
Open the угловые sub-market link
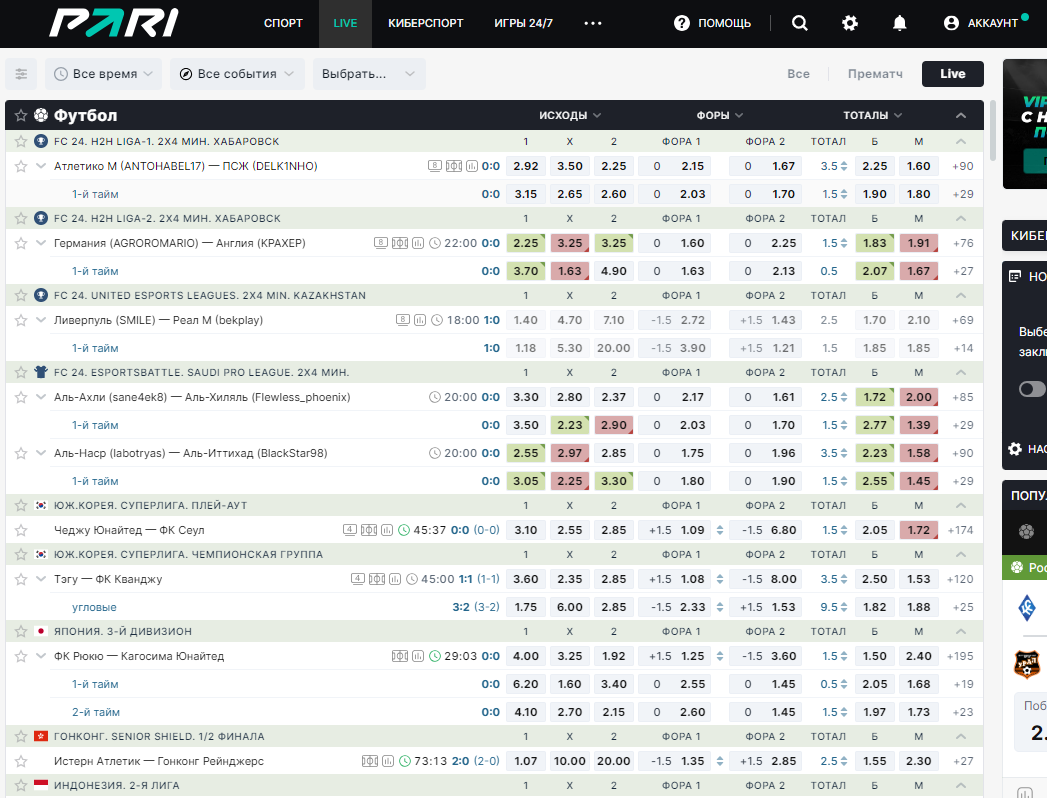coord(94,607)
